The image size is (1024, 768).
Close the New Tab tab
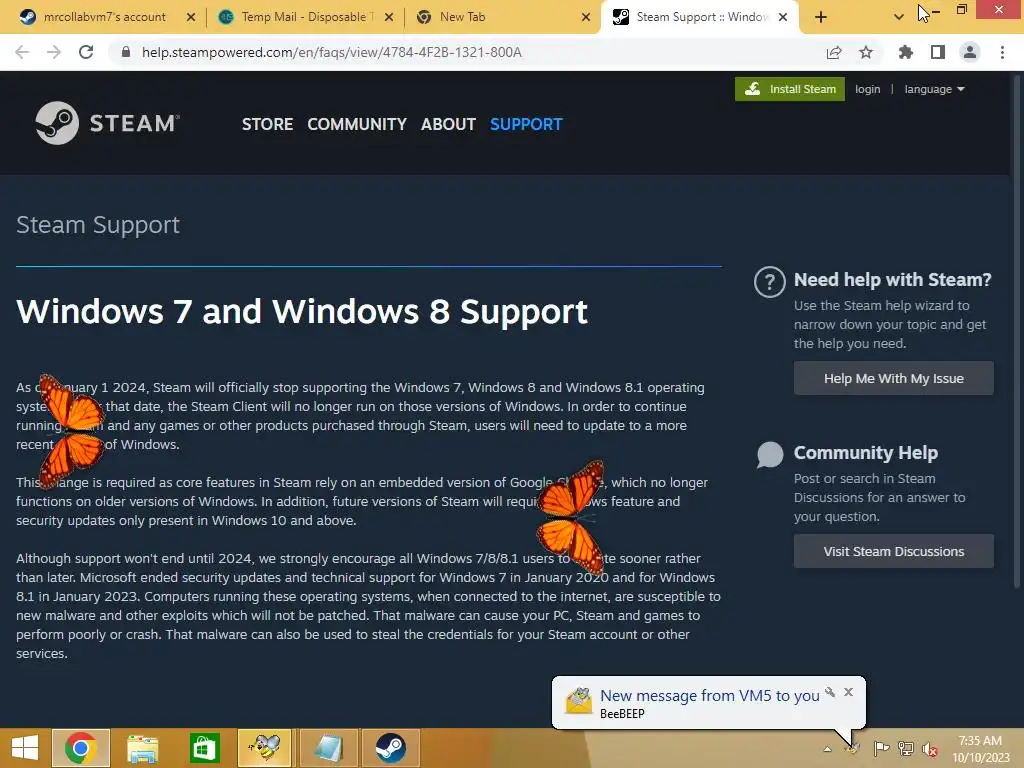(x=586, y=17)
